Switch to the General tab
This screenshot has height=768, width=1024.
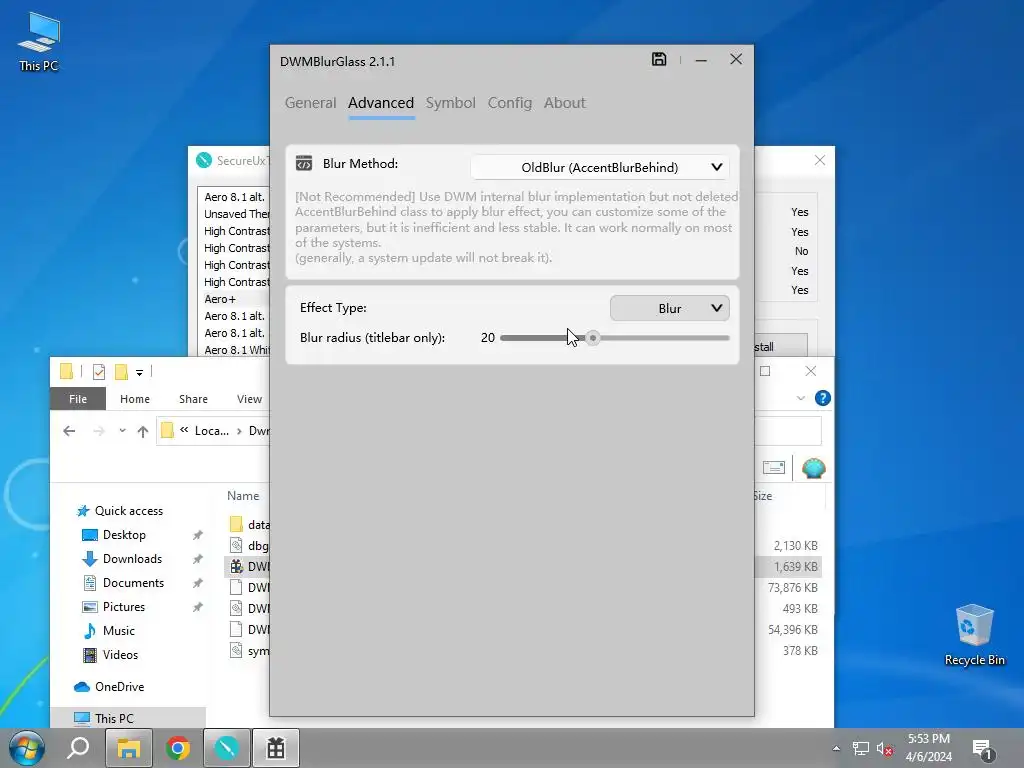click(310, 103)
